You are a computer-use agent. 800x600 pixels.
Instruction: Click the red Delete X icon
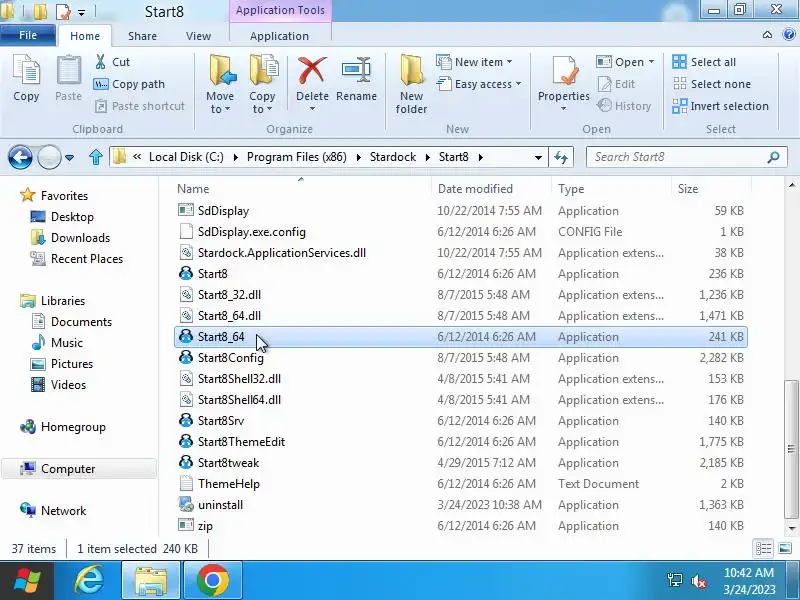point(312,70)
